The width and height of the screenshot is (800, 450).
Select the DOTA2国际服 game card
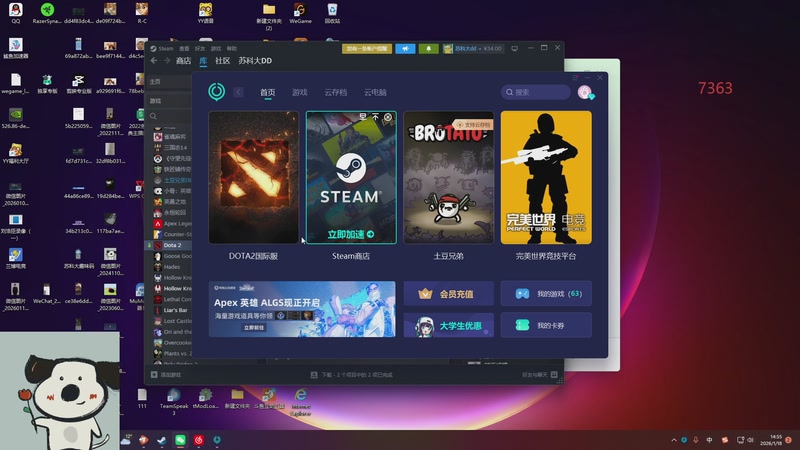point(254,178)
